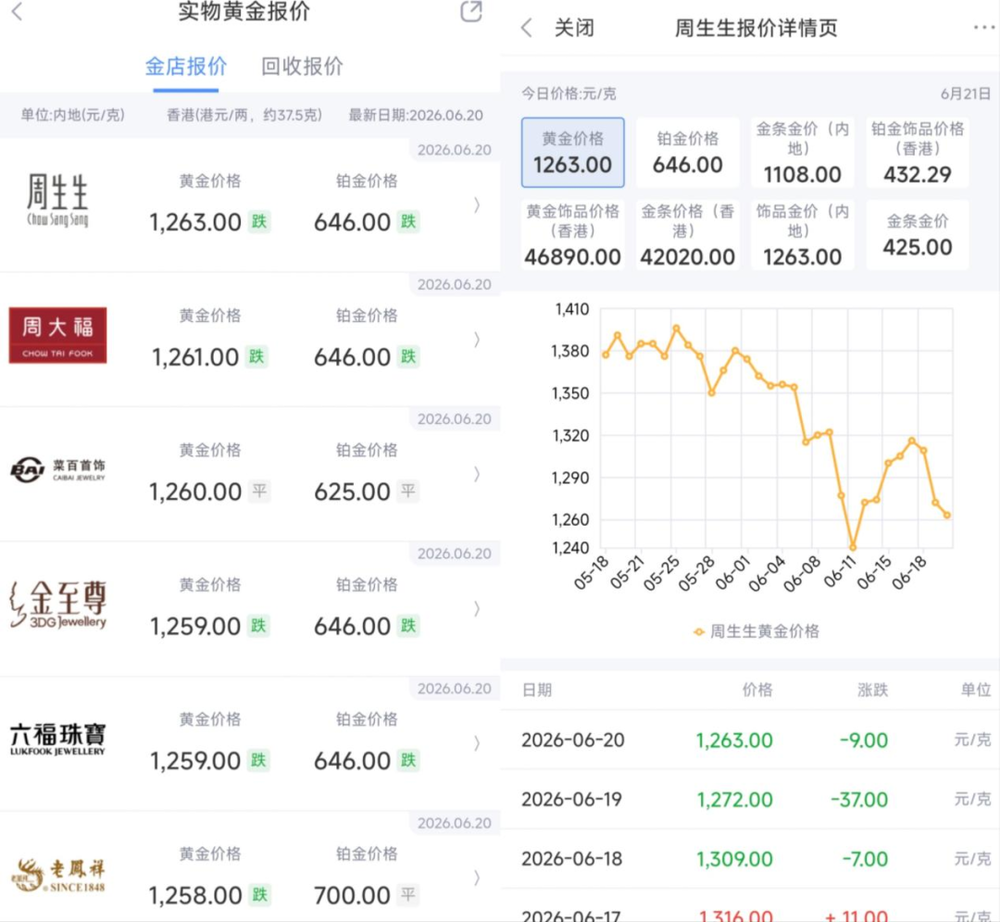Viewport: 1000px width, 922px height.
Task: Select 金条金价 425.00 tile
Action: (x=917, y=235)
